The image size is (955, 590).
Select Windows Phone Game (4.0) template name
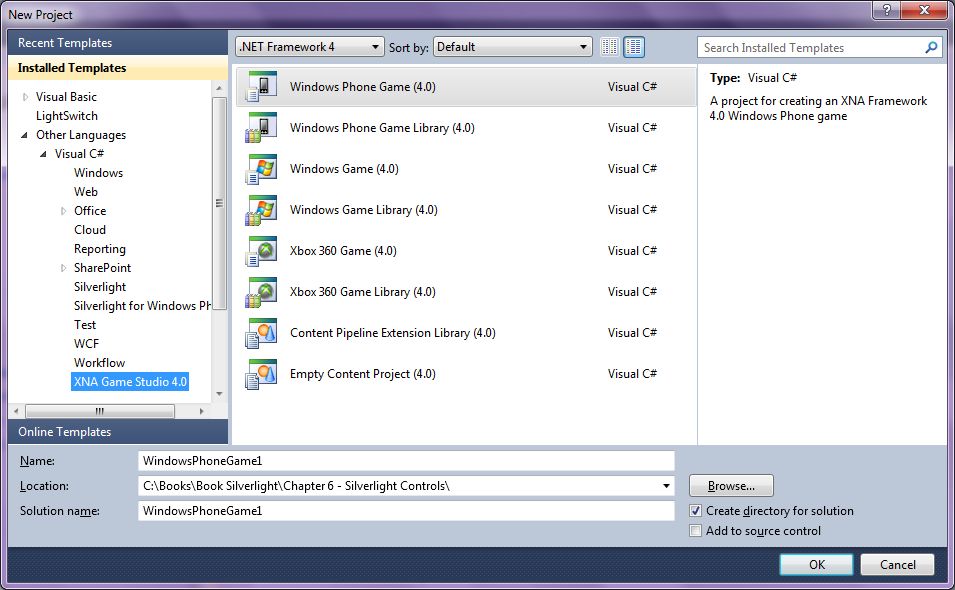pyautogui.click(x=362, y=86)
